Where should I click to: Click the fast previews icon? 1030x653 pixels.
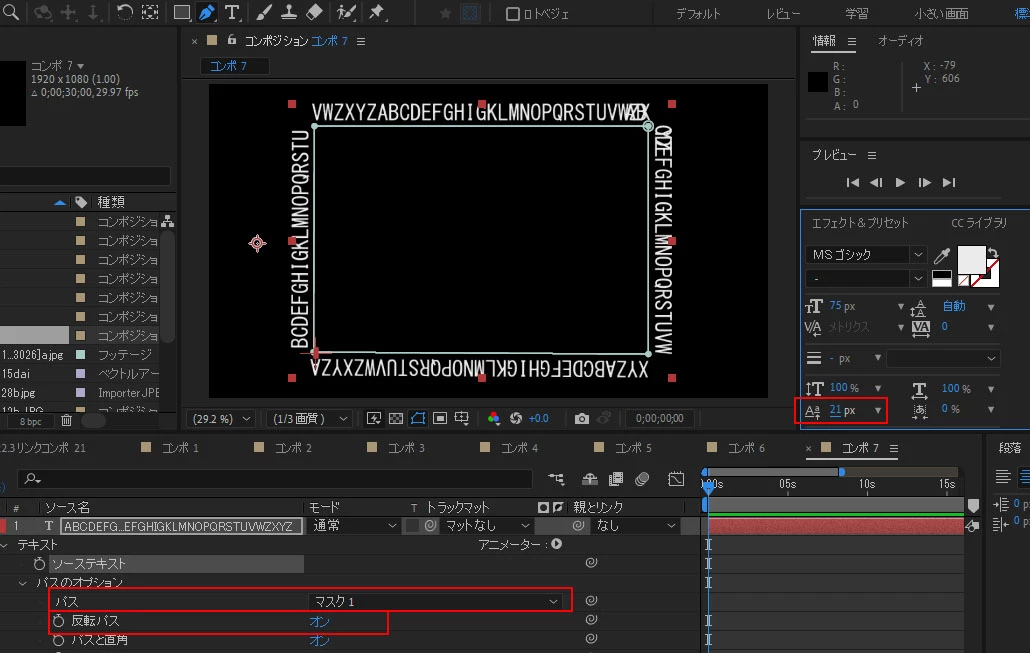point(374,418)
